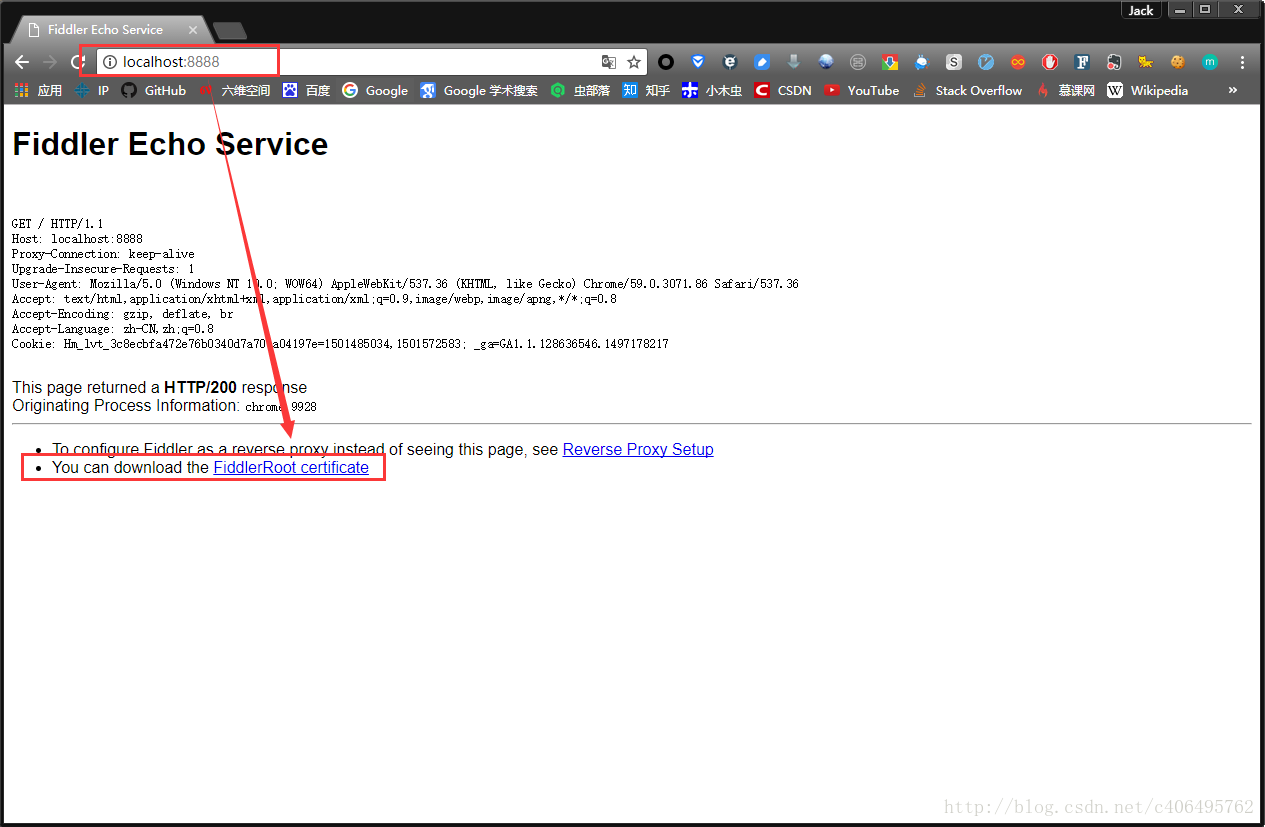Click the cookie extension icon

[1177, 62]
